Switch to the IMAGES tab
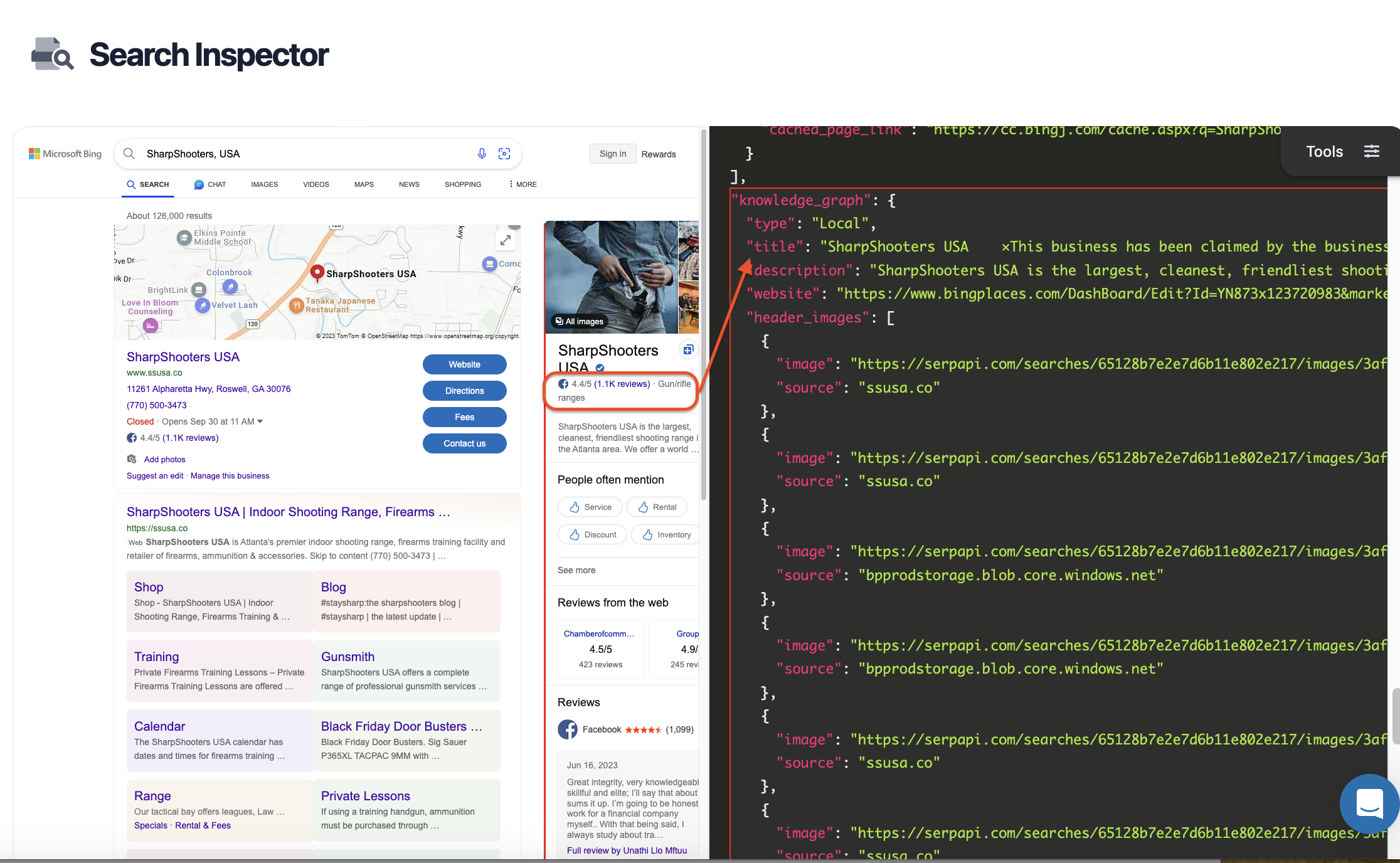 click(264, 184)
